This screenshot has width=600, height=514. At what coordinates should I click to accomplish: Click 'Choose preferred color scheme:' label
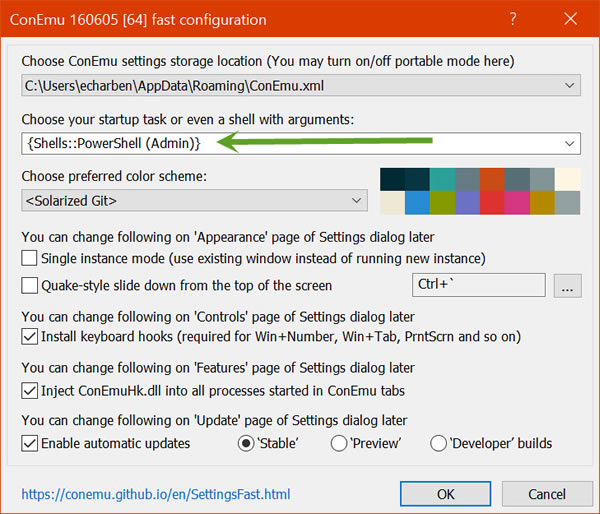pos(114,176)
